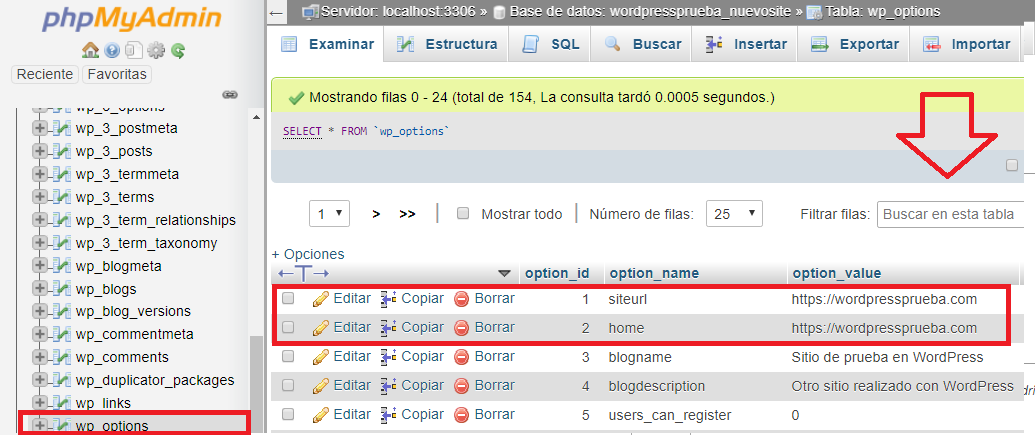The image size is (1035, 435).
Task: Click the link chain icon in sidebar
Action: (230, 94)
